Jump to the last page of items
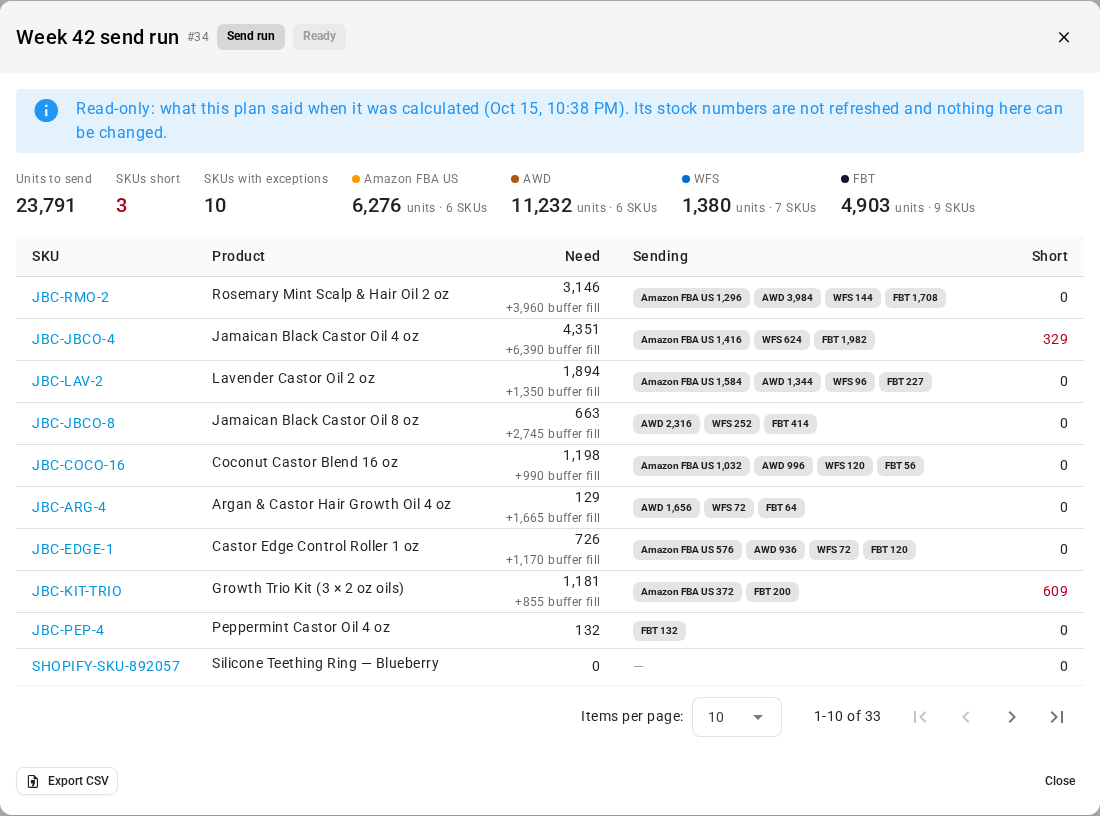This screenshot has height=816, width=1100. pos(1057,717)
